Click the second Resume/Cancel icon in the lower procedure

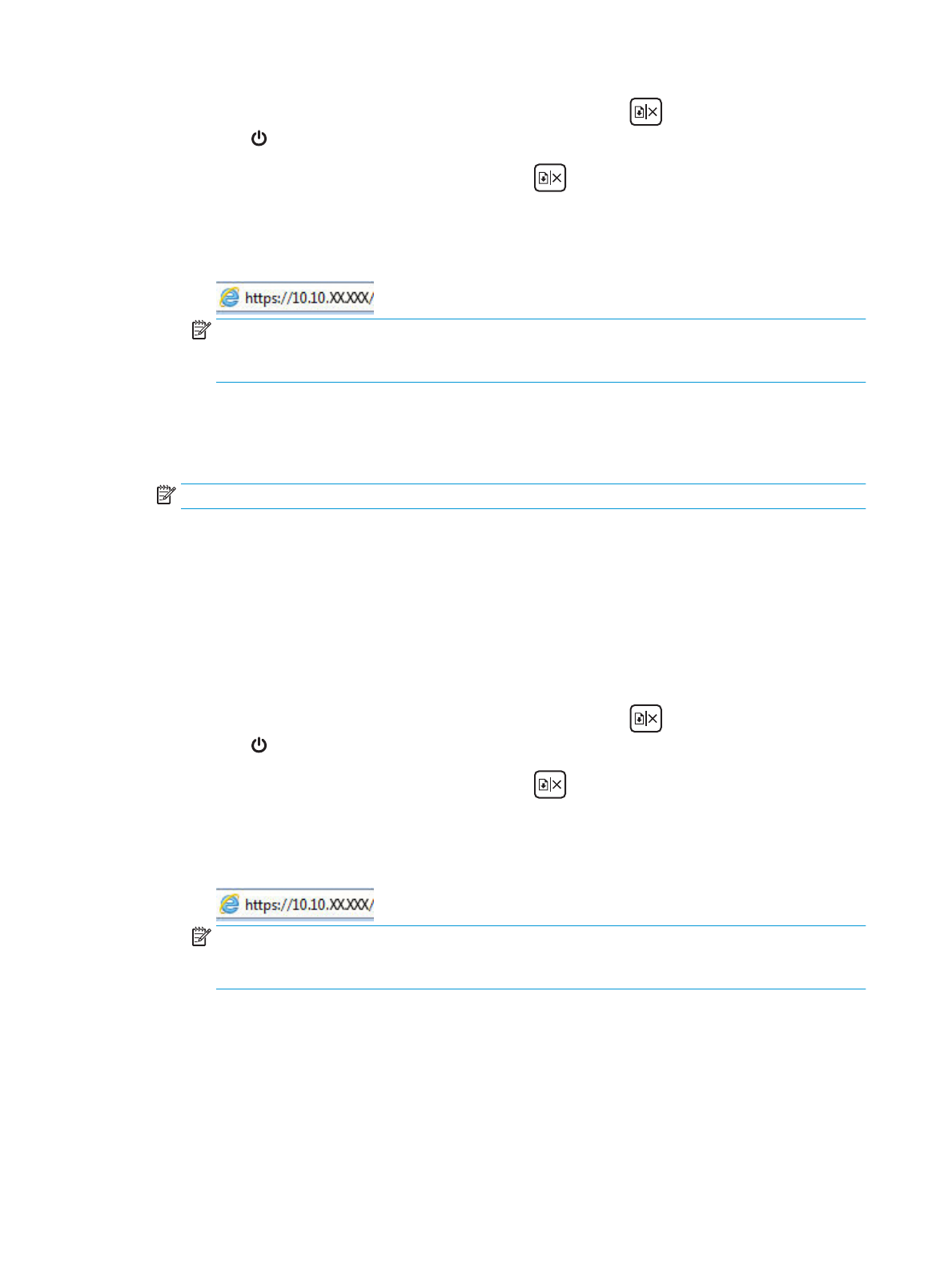tap(550, 784)
